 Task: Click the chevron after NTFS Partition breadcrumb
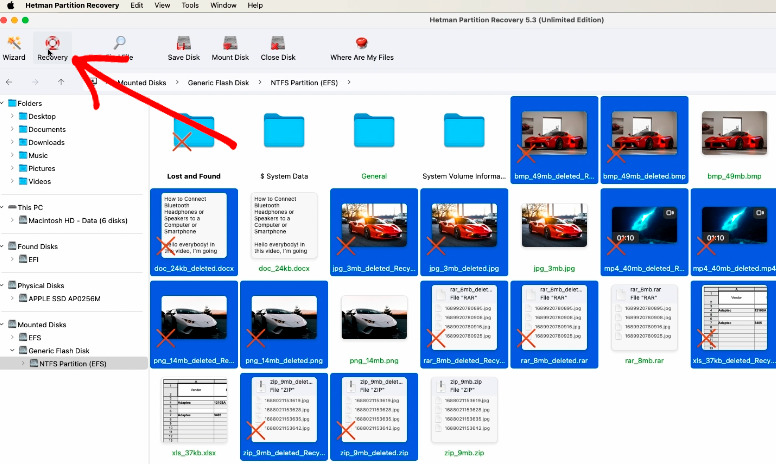(349, 82)
